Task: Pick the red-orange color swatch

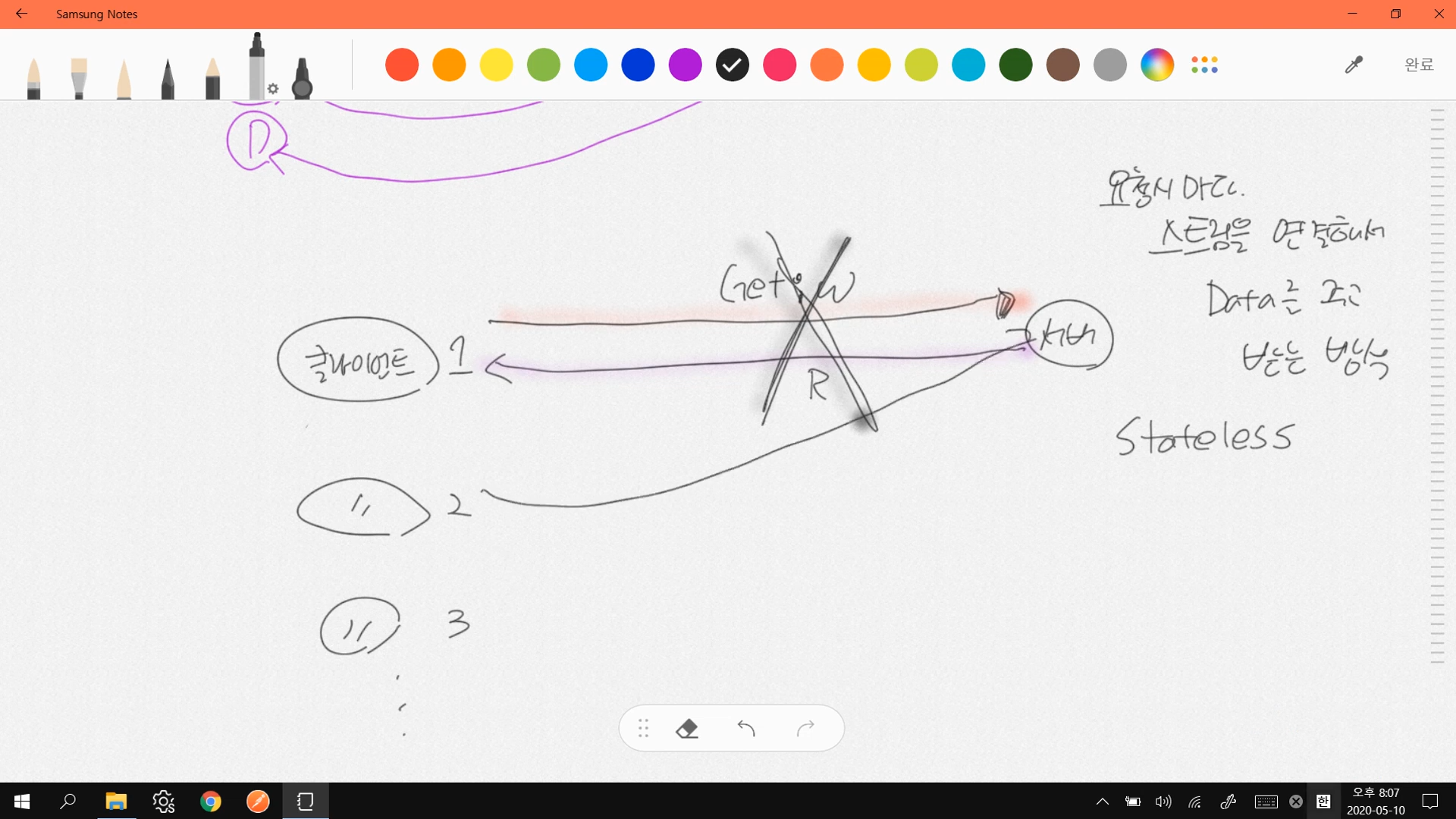Action: [x=402, y=64]
